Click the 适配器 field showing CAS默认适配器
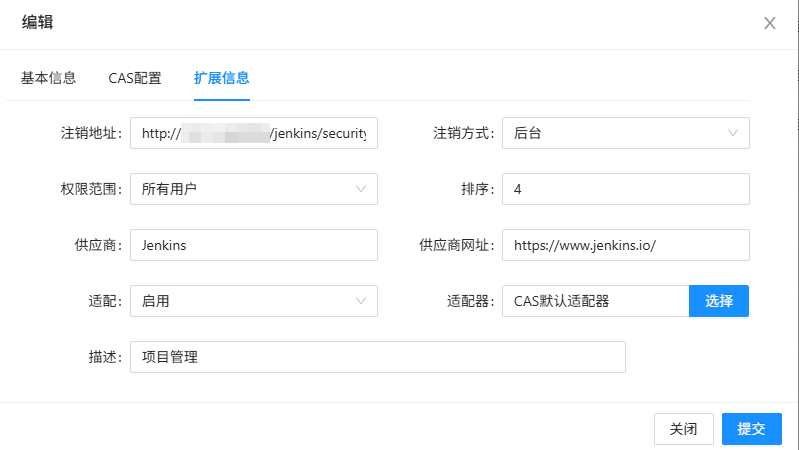Viewport: 799px width, 450px height. (595, 301)
